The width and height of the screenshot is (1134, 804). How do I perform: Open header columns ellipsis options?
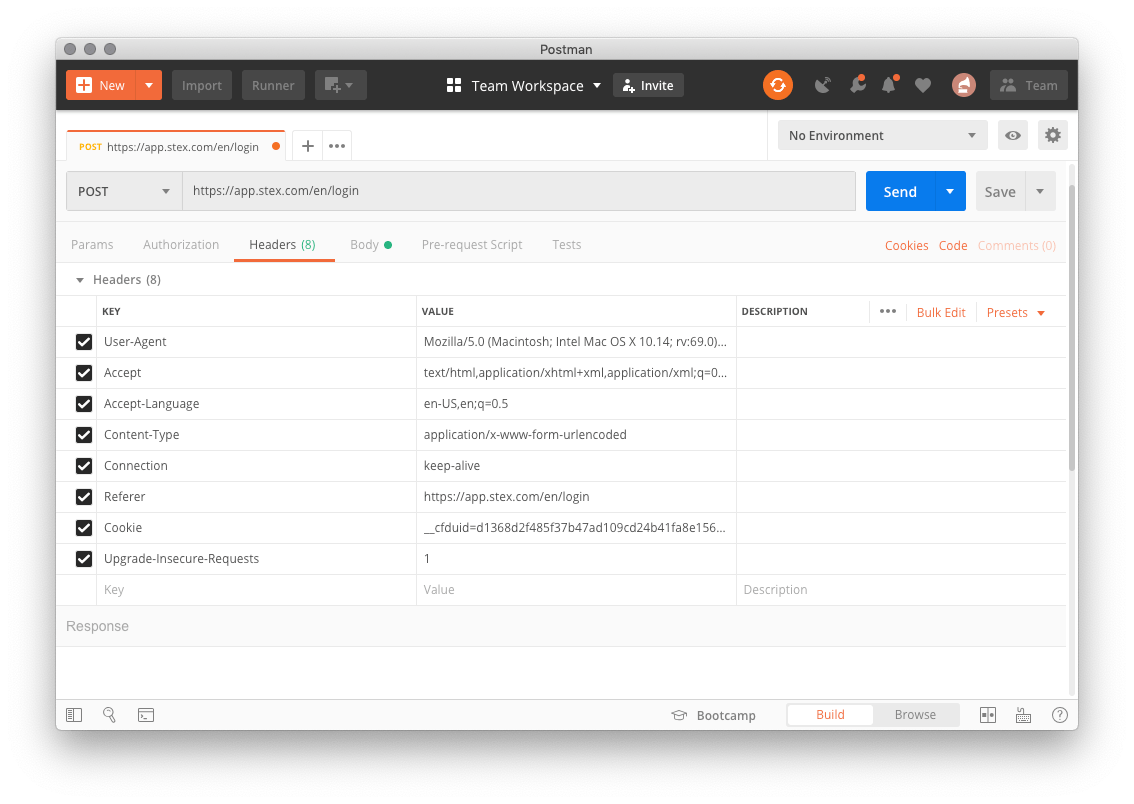pos(887,312)
